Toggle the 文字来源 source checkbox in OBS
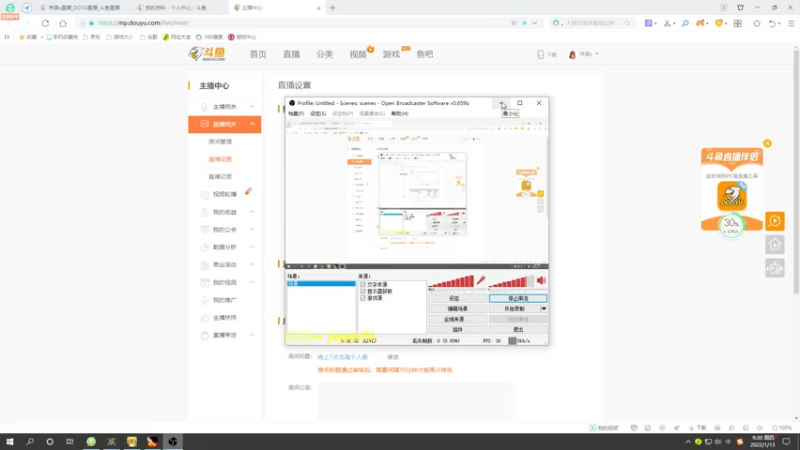 (x=363, y=285)
